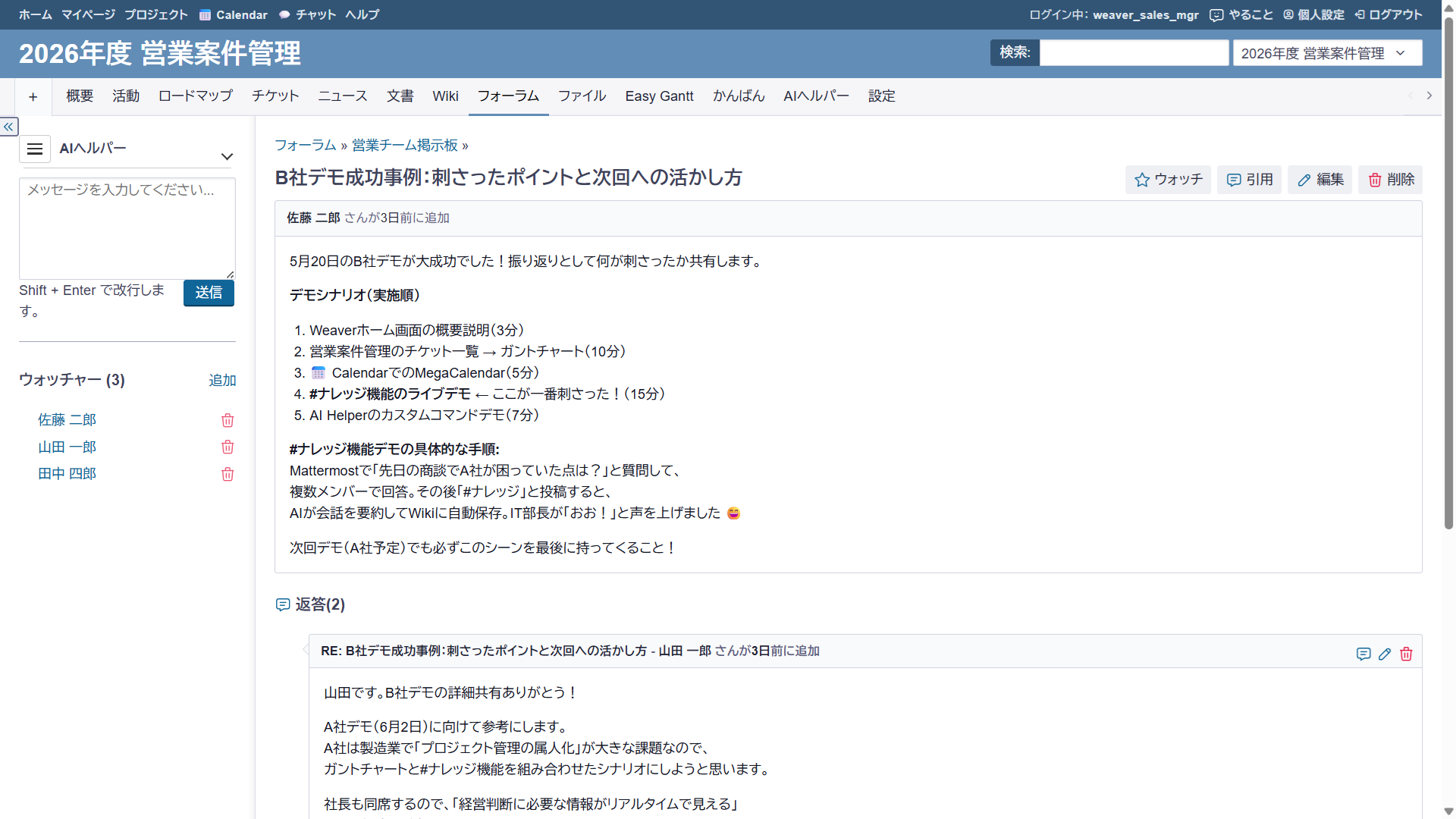
Task: Remove watcher 佐藤 二郎 with trash icon
Action: pos(227,420)
